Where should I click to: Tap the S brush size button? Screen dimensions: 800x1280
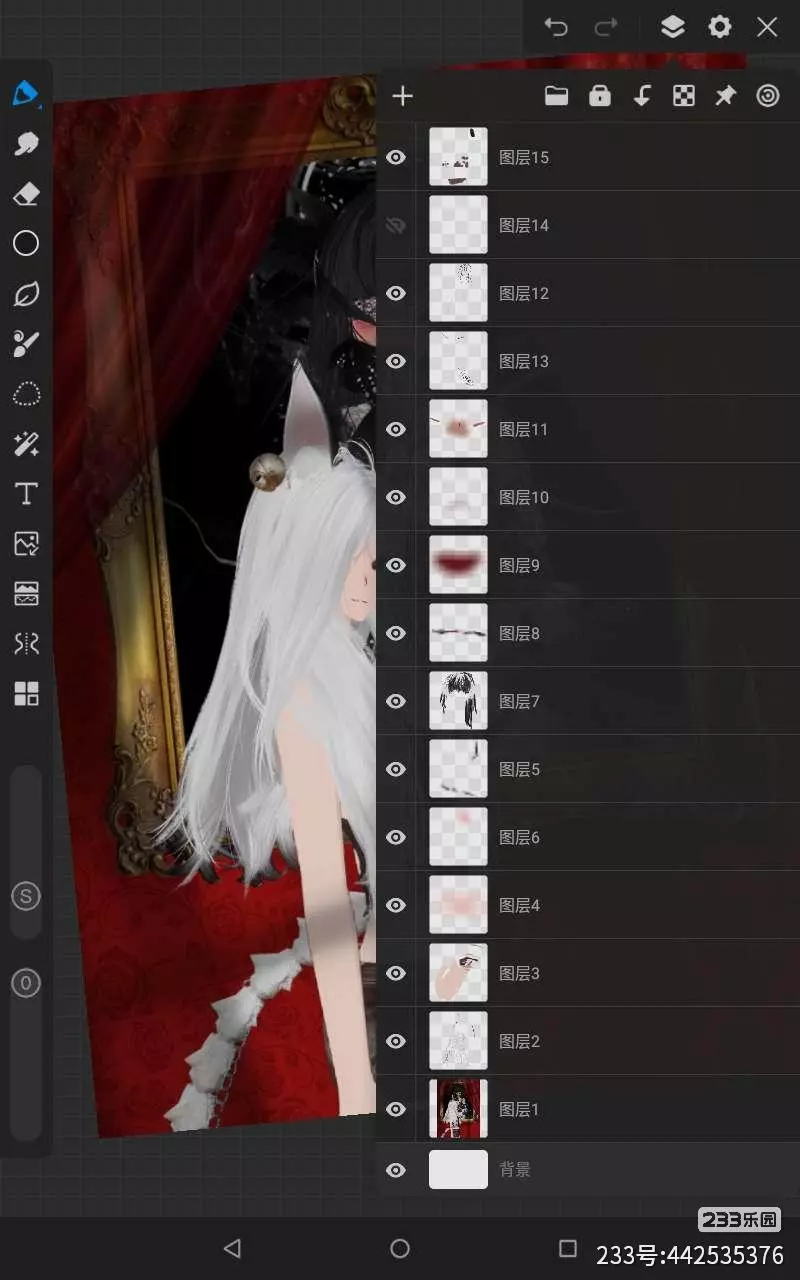point(26,896)
